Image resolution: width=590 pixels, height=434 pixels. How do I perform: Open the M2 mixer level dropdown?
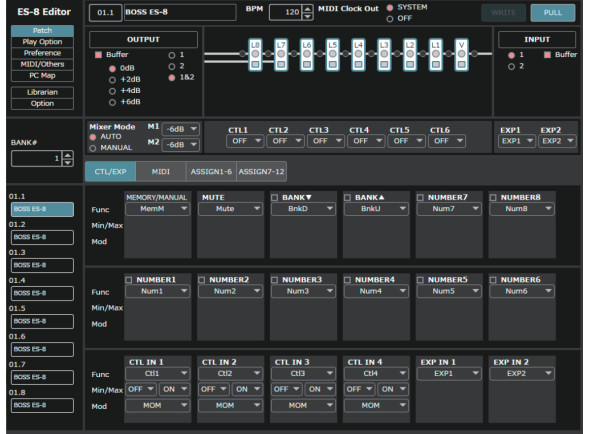(181, 145)
